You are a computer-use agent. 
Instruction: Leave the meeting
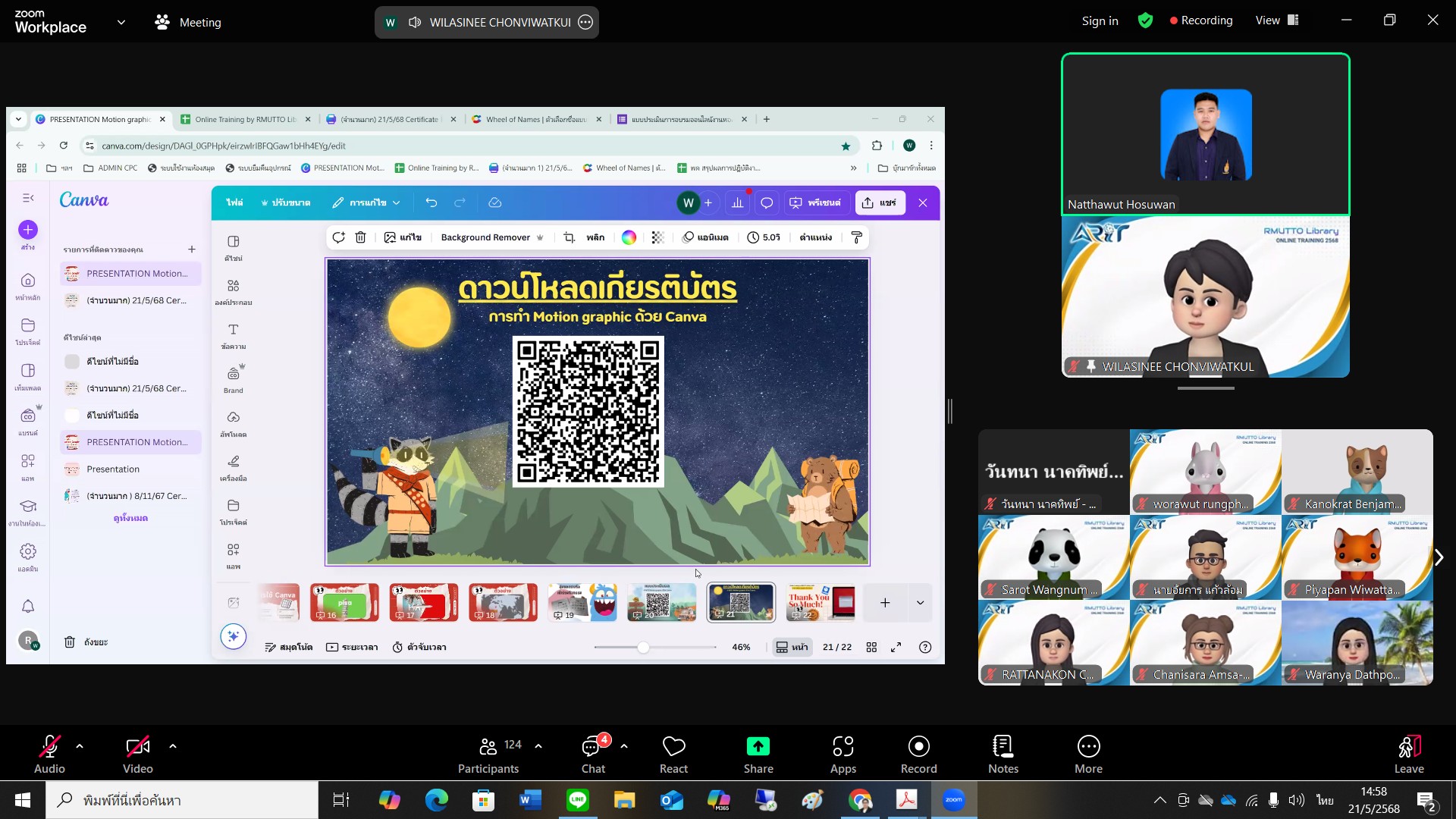point(1409,754)
